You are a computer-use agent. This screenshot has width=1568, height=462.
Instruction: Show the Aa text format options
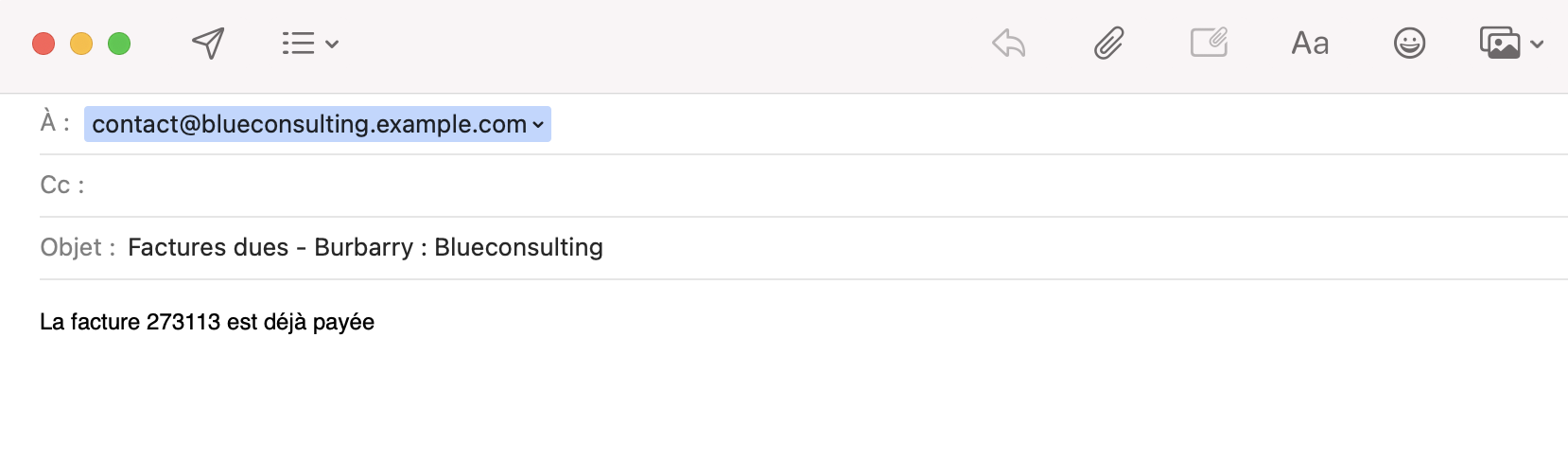pyautogui.click(x=1310, y=44)
